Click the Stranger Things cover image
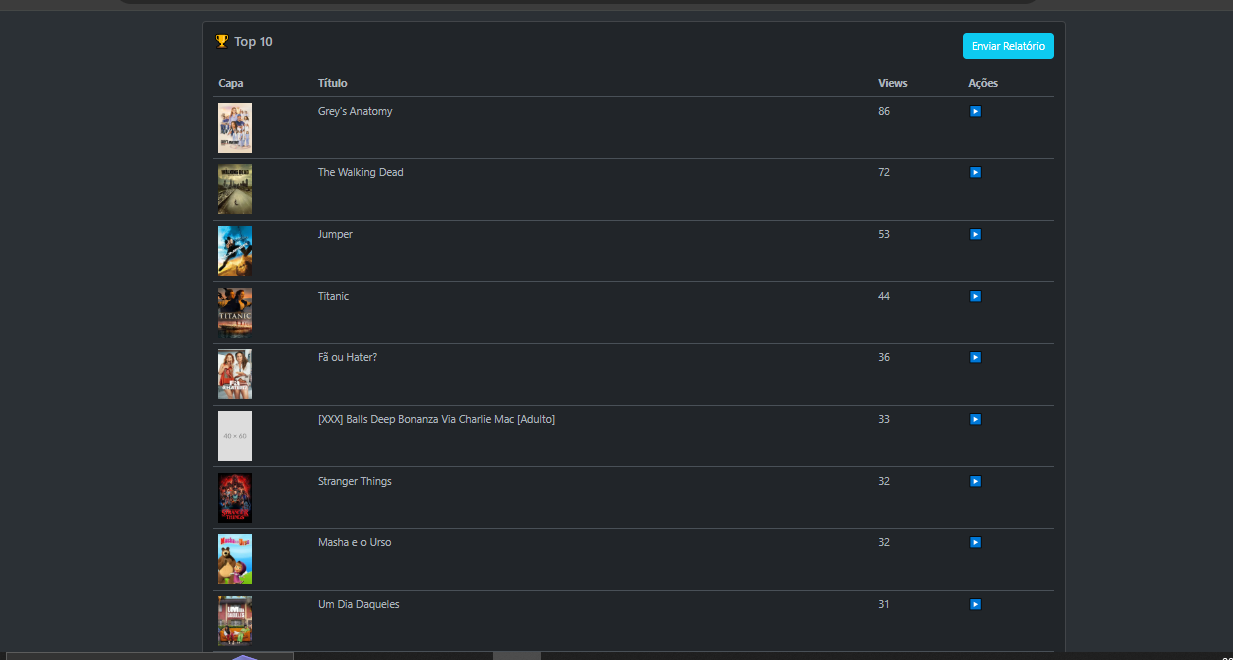1233x660 pixels. click(x=235, y=498)
